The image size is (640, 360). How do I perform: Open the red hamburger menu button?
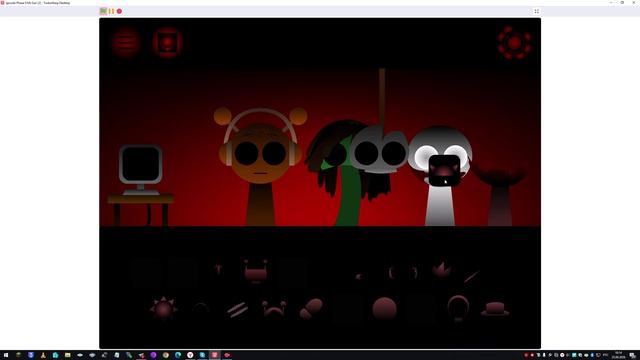(x=126, y=42)
